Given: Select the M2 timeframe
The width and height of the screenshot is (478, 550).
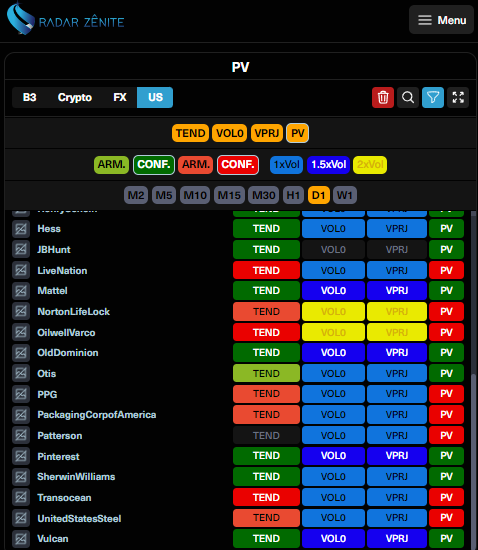Looking at the screenshot, I should click(136, 195).
